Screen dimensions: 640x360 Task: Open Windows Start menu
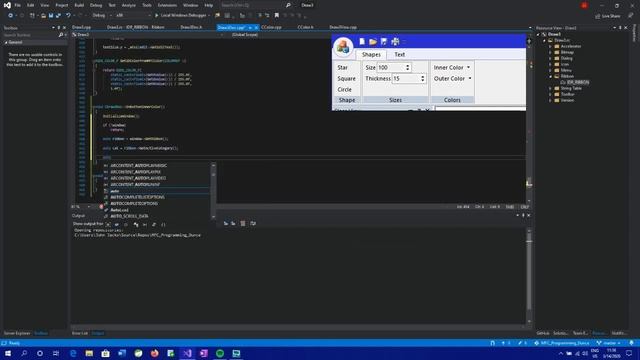pyautogui.click(x=8, y=353)
